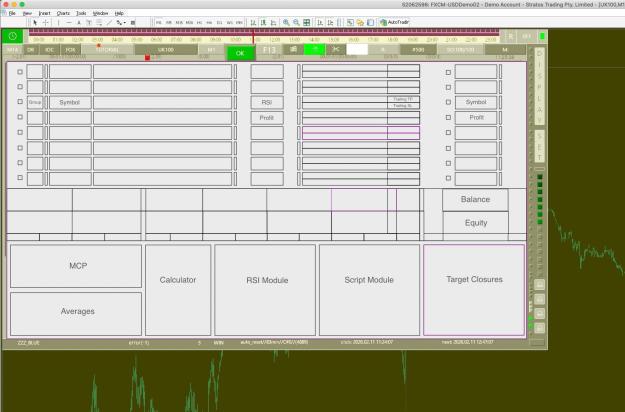Open the Charts menu
The height and width of the screenshot is (412, 625).
(x=63, y=13)
